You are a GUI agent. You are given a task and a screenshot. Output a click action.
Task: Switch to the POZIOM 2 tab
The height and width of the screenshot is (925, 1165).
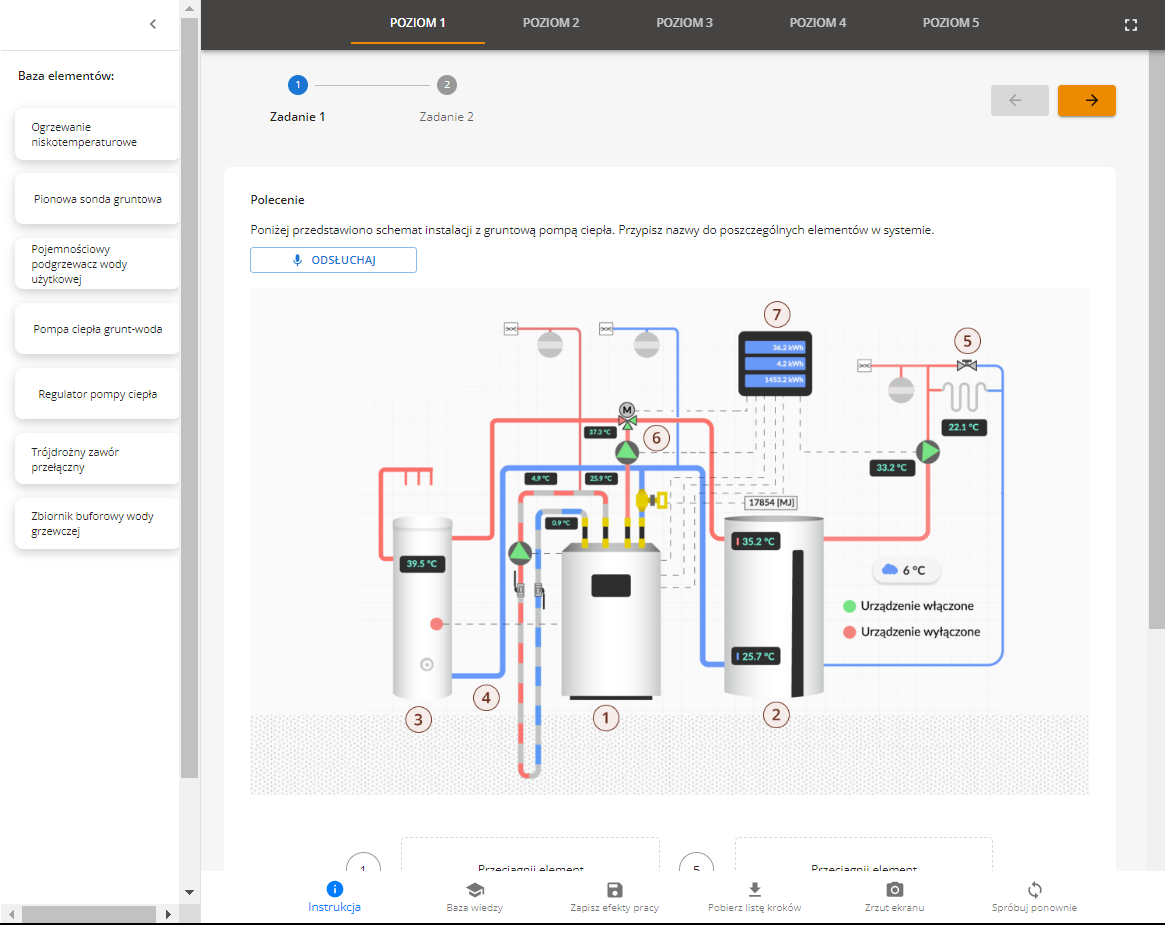[551, 23]
